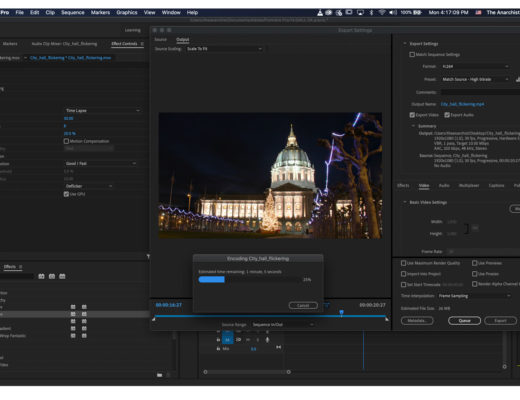Open the Sequence menu
Image resolution: width=520 pixels, height=400 pixels.
[x=73, y=13]
